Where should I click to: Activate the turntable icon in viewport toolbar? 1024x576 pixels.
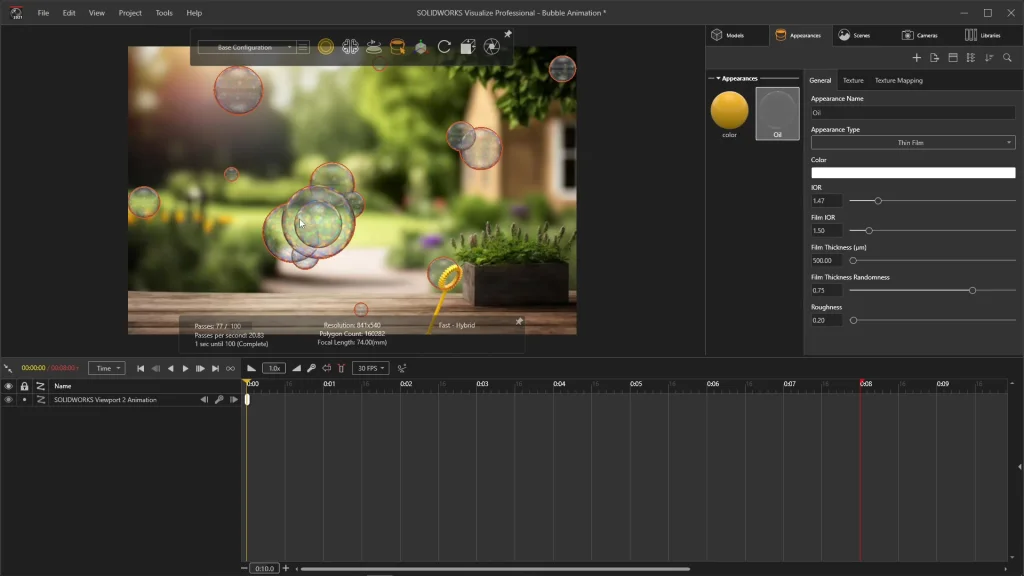(373, 47)
